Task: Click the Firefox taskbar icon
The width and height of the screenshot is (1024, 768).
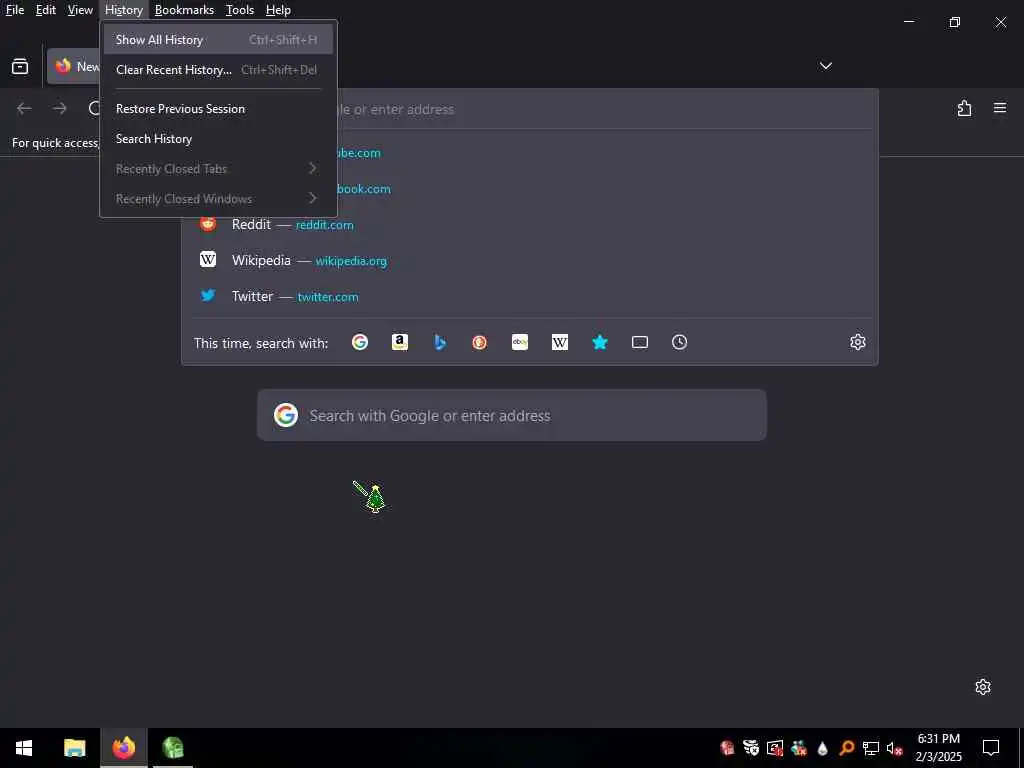Action: (x=123, y=748)
